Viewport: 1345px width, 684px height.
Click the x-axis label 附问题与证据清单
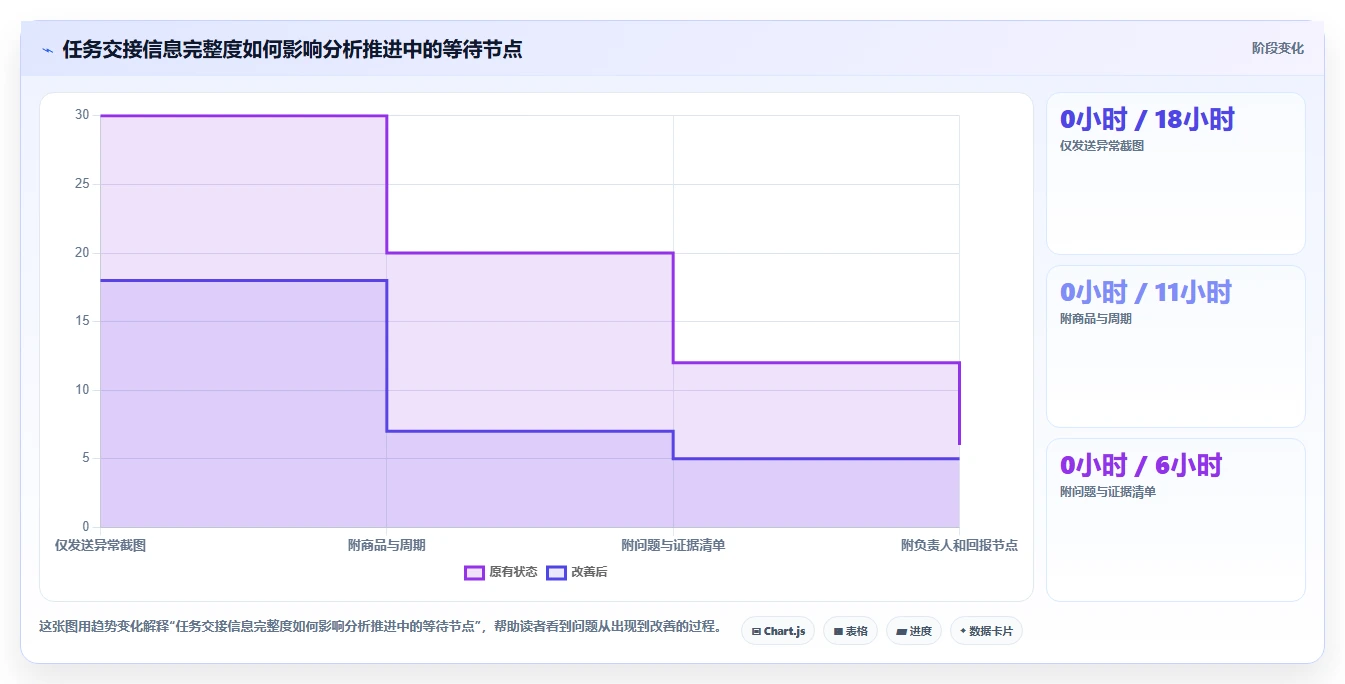click(673, 545)
